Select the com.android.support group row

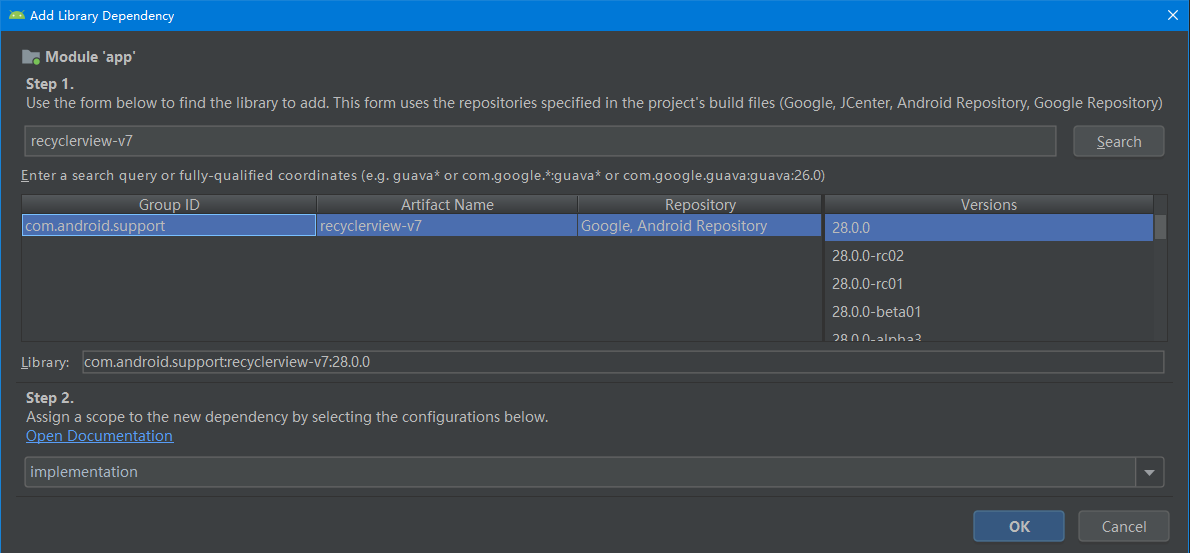(x=168, y=227)
